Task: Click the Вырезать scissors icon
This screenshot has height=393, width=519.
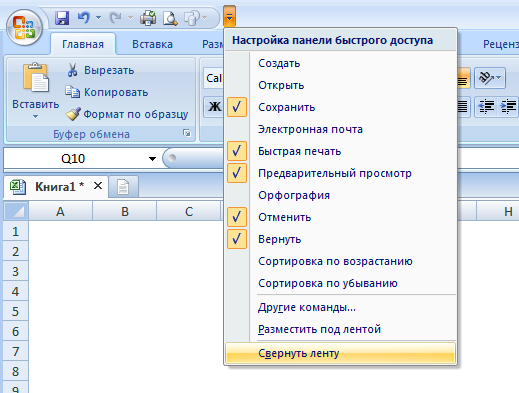Action: [x=72, y=70]
